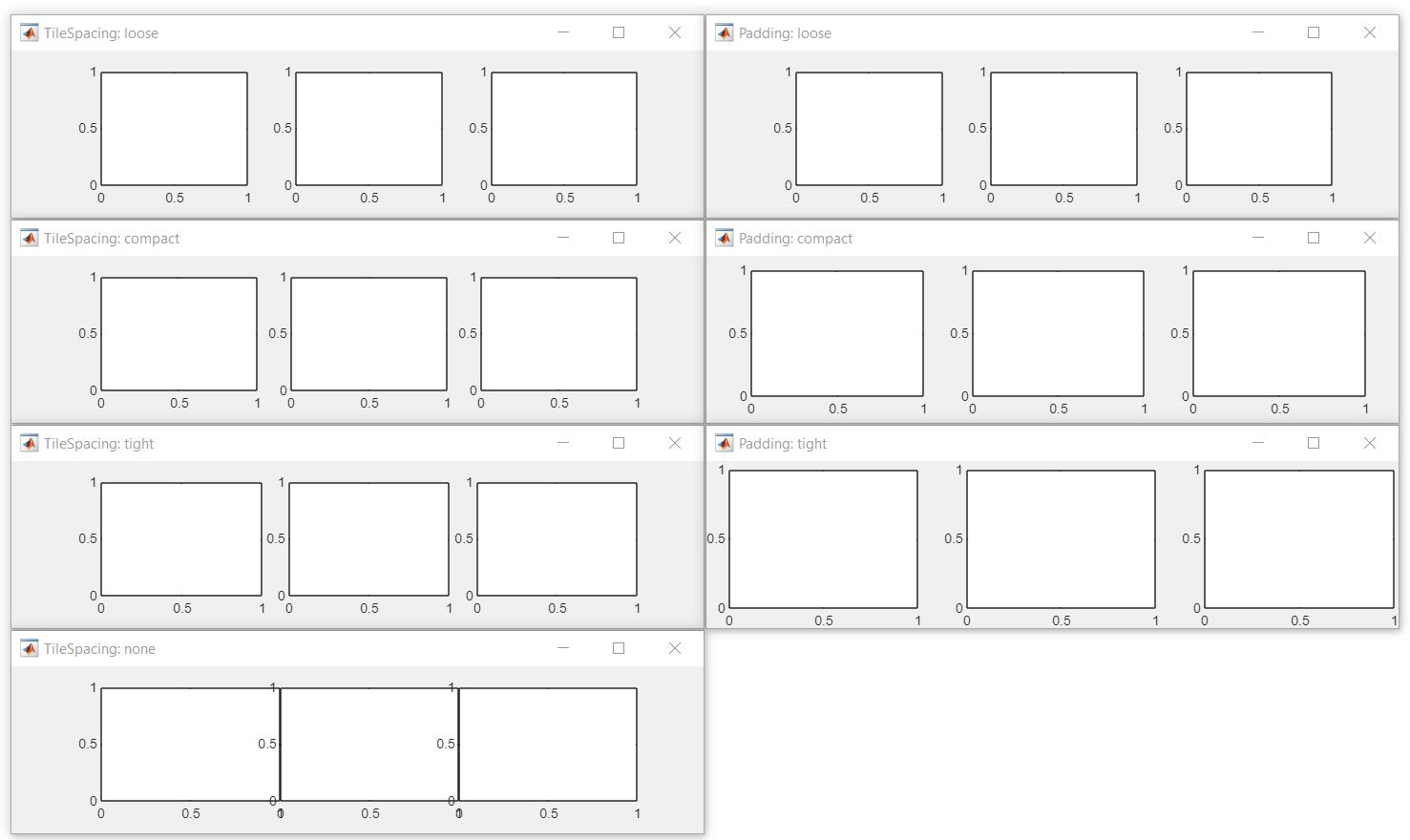Click MATLAB icon in TileSpacing: tight window
The height and width of the screenshot is (840, 1410).
[30, 444]
